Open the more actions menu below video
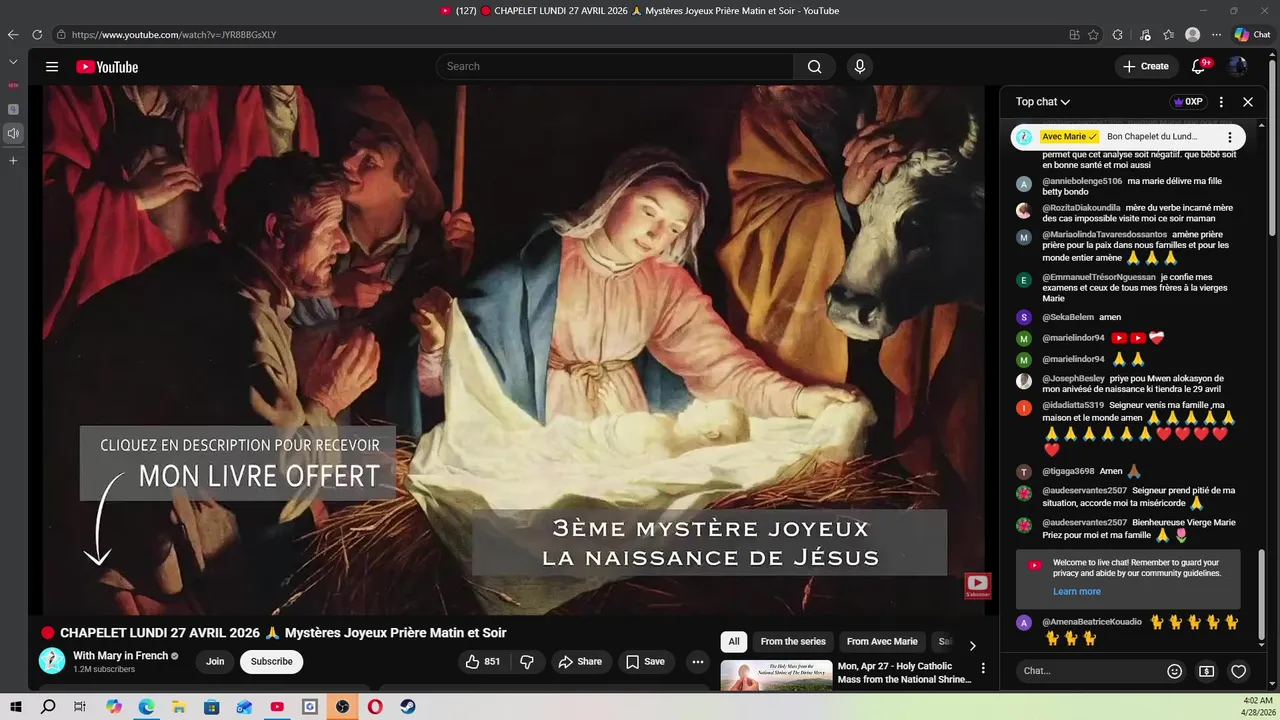1280x720 pixels. pyautogui.click(x=698, y=662)
